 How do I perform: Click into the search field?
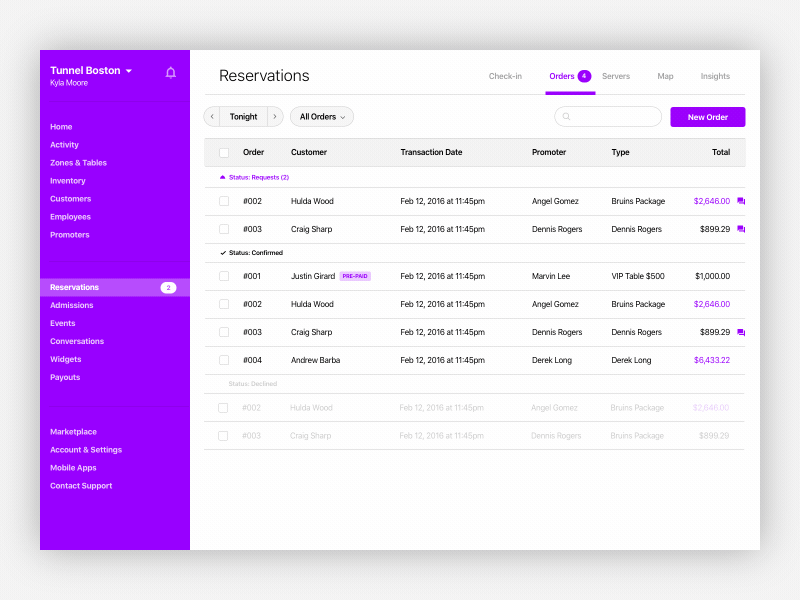pos(610,117)
